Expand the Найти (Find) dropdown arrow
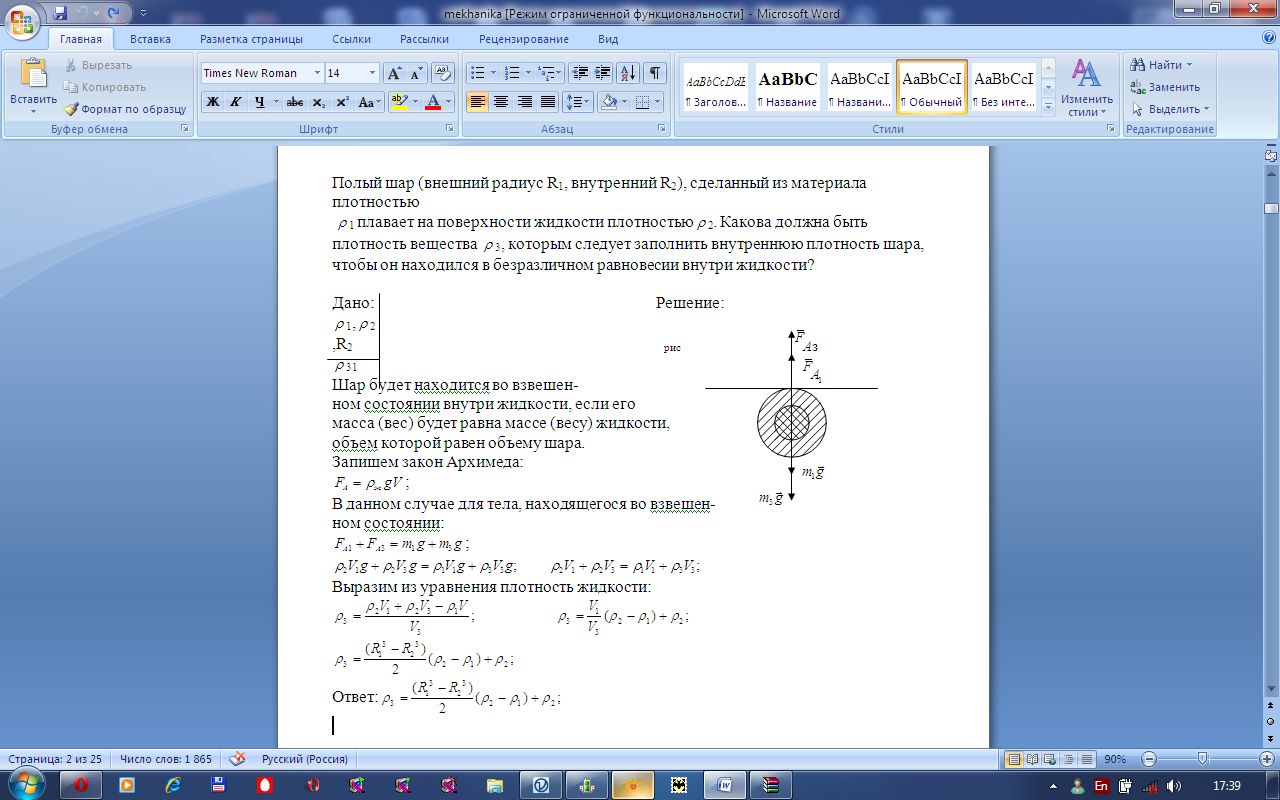 pos(1189,65)
